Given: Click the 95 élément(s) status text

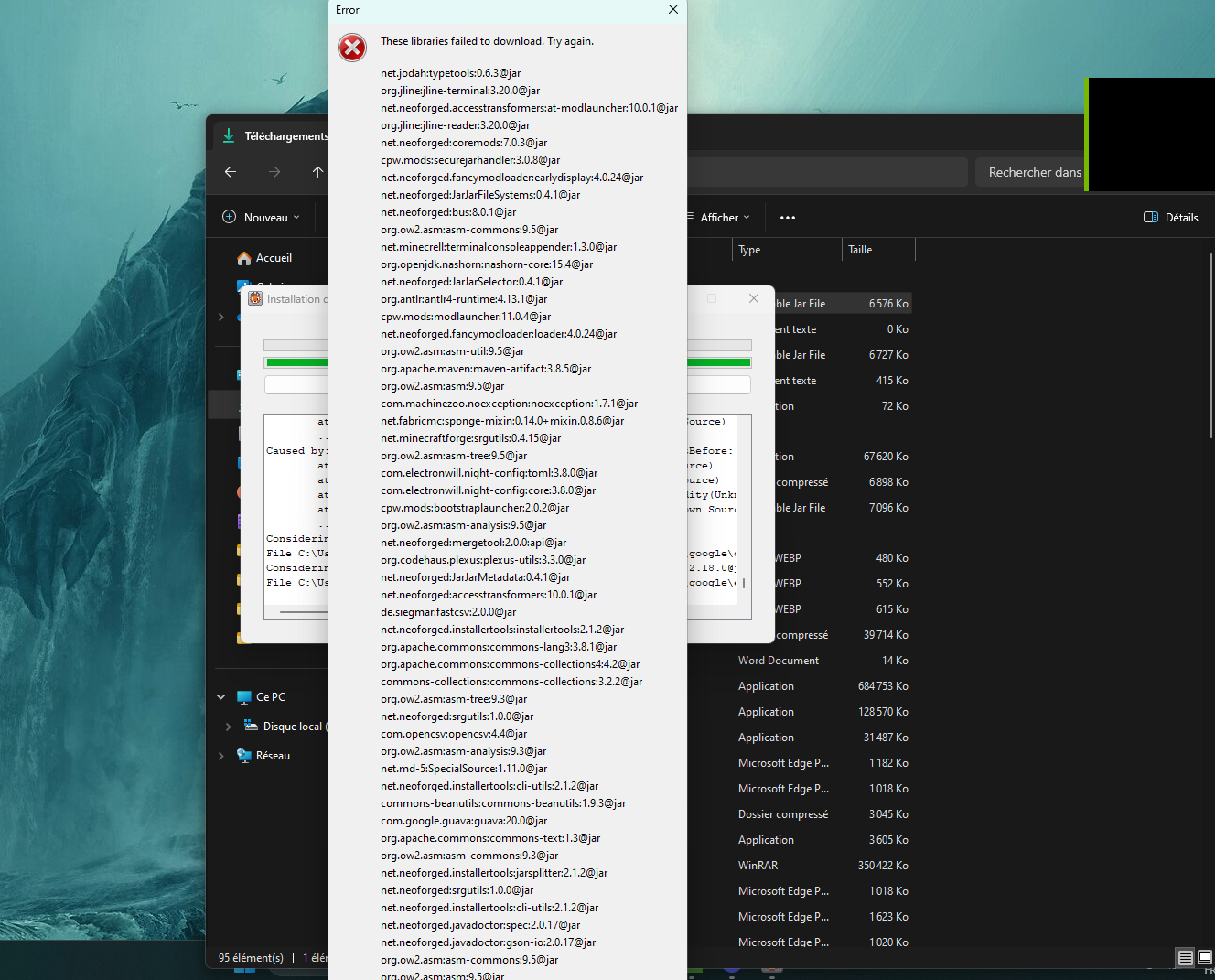Looking at the screenshot, I should pyautogui.click(x=251, y=958).
